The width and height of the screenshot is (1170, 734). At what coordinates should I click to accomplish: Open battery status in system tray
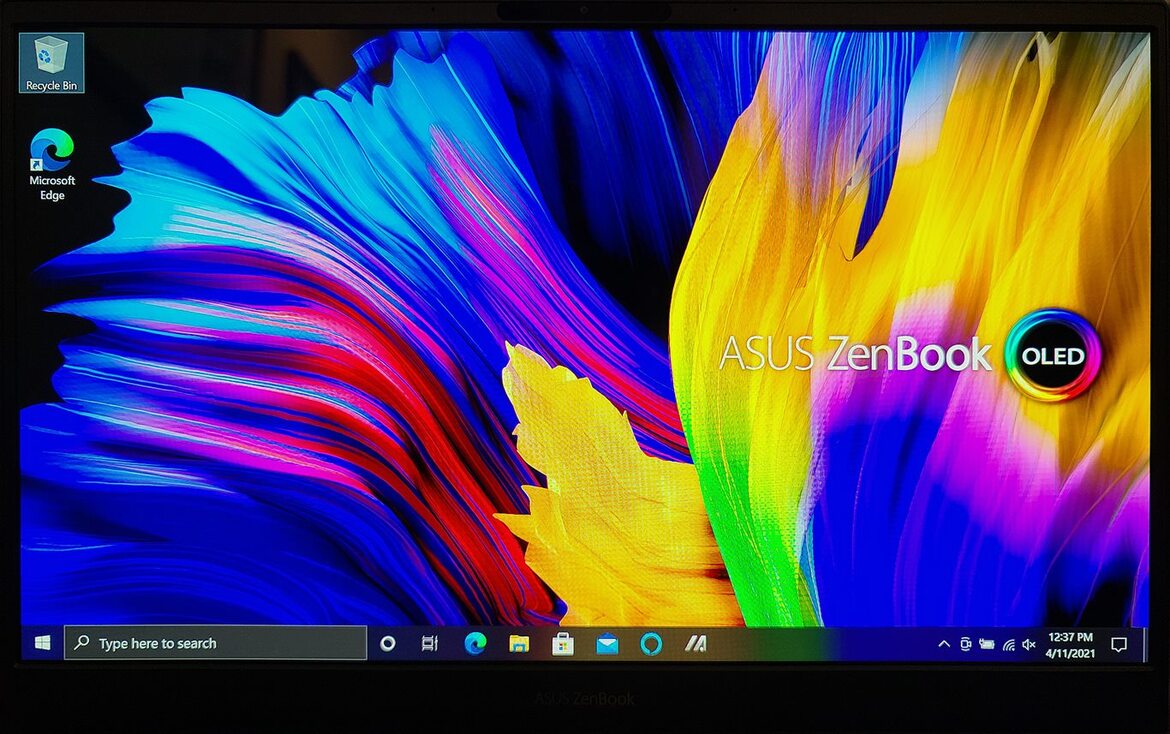click(x=986, y=644)
